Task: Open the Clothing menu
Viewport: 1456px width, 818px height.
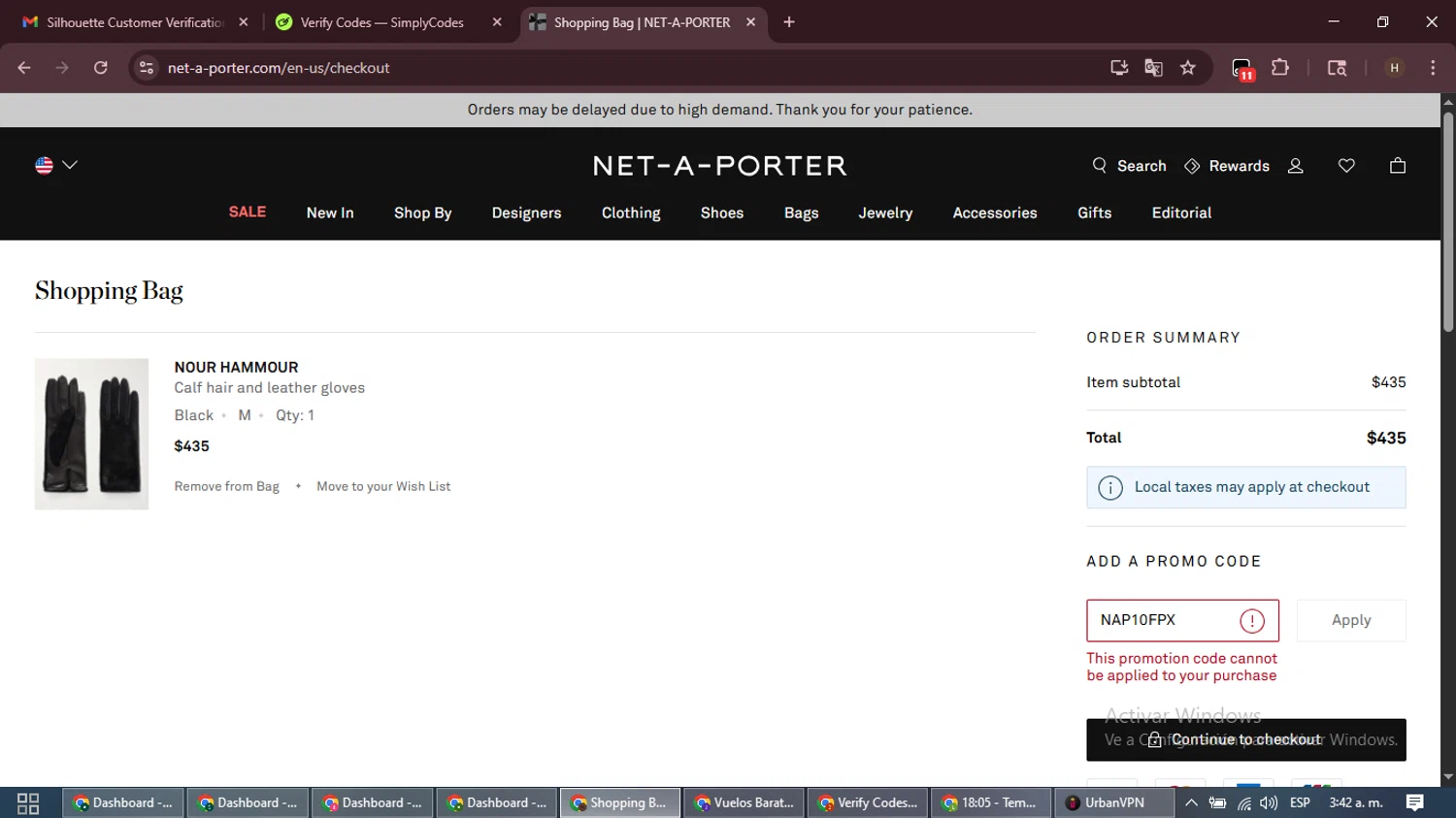Action: [631, 213]
